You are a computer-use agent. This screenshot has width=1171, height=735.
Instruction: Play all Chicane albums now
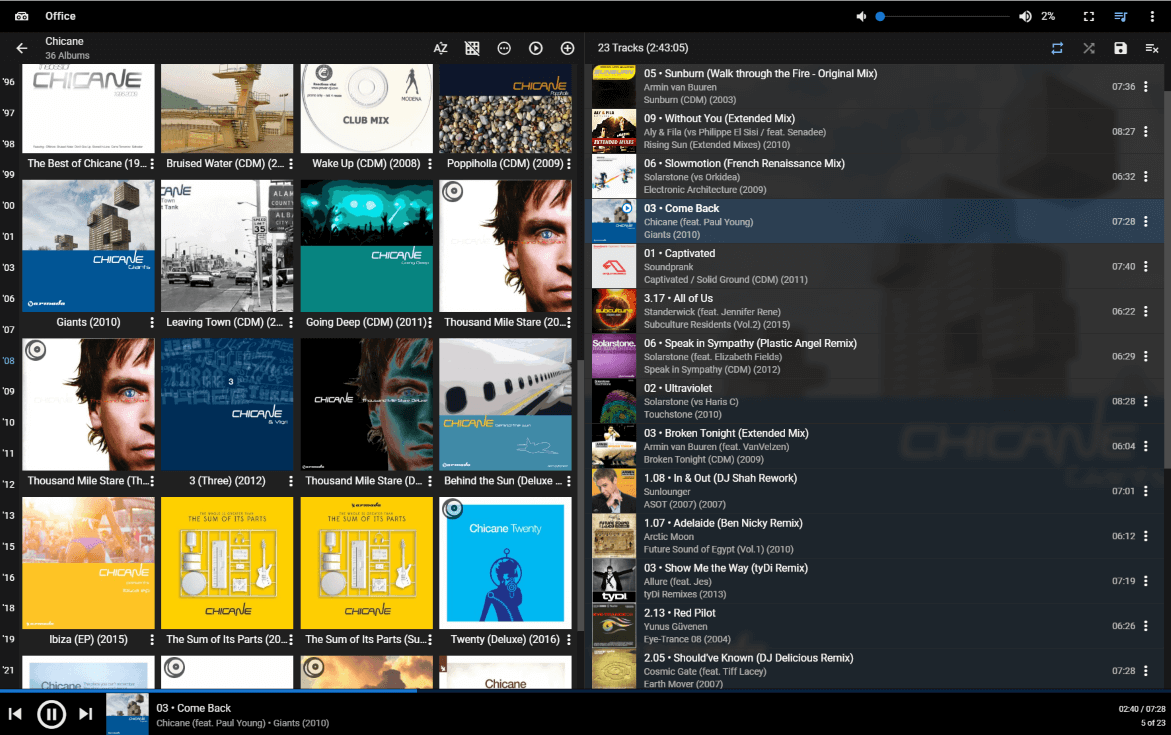(x=535, y=49)
